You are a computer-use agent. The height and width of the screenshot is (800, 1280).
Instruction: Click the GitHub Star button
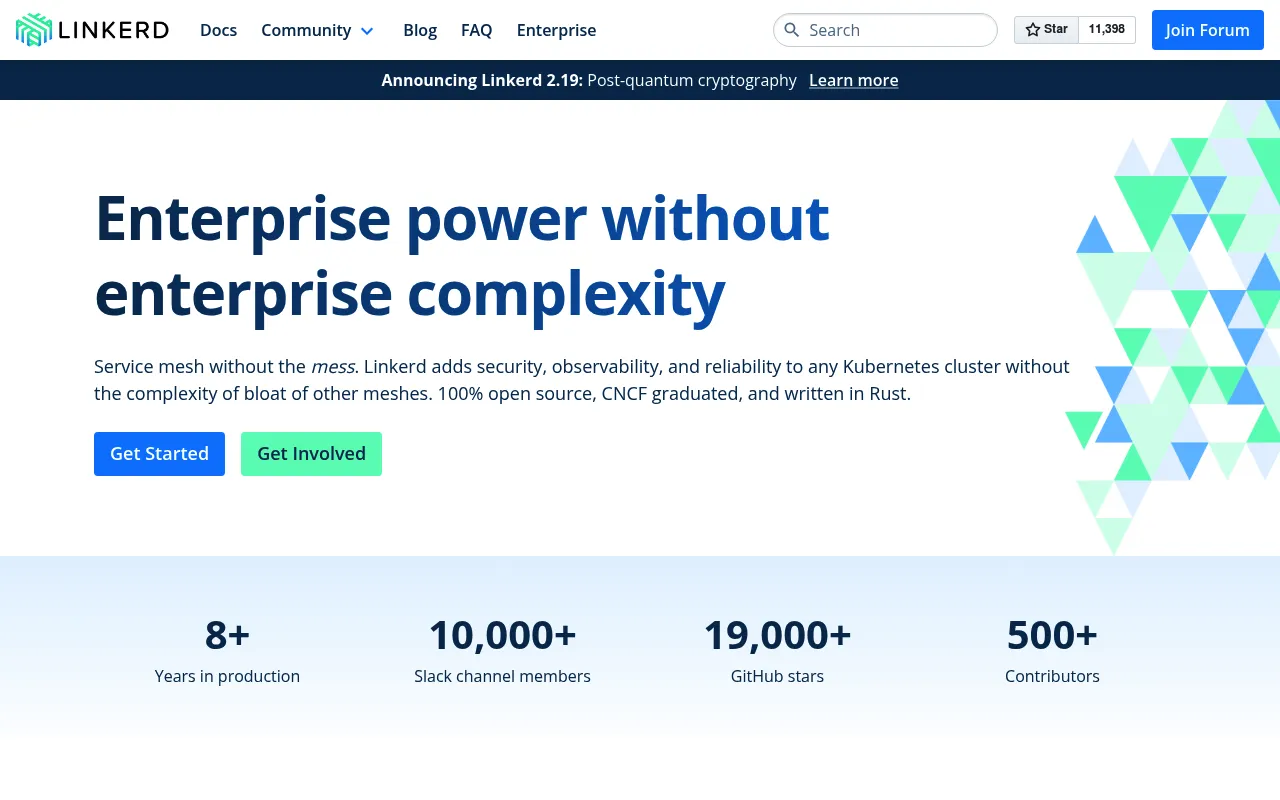(1046, 30)
